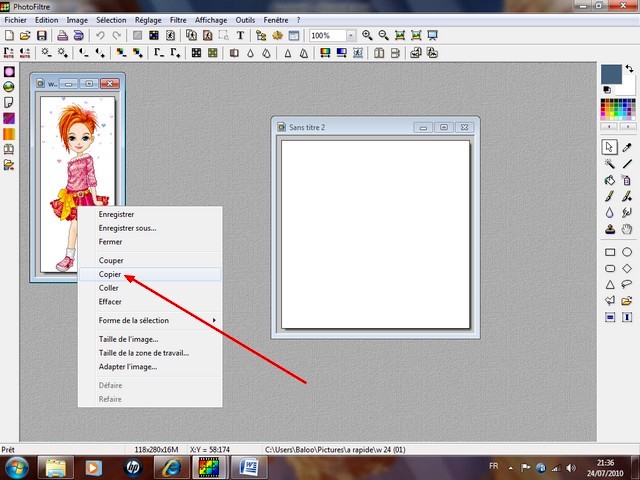640x480 pixels.
Task: Click the New document icon
Action: pos(9,36)
